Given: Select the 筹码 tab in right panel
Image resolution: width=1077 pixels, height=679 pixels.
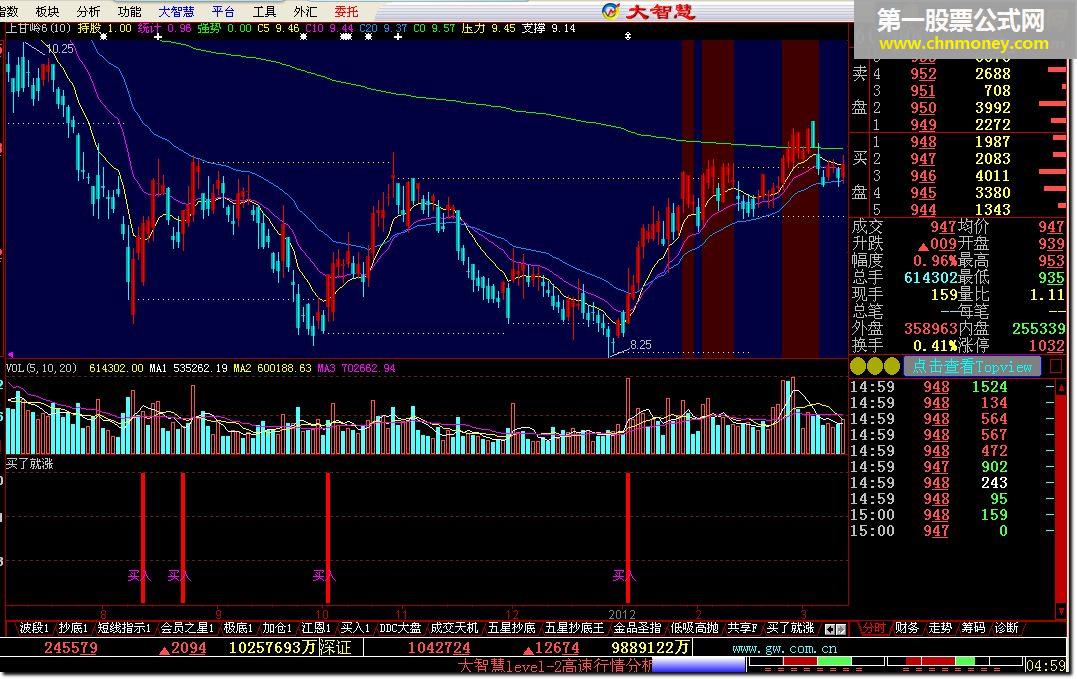Looking at the screenshot, I should pos(973,628).
